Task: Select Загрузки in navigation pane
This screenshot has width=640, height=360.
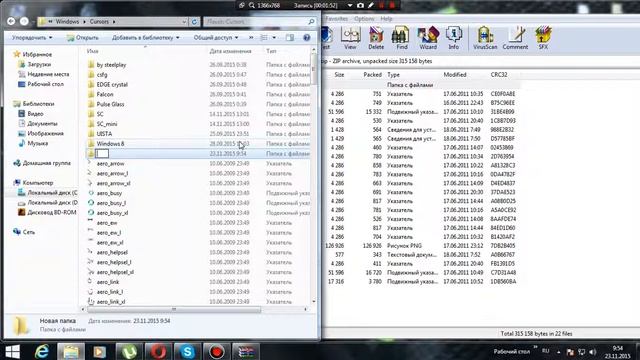Action: [39, 64]
